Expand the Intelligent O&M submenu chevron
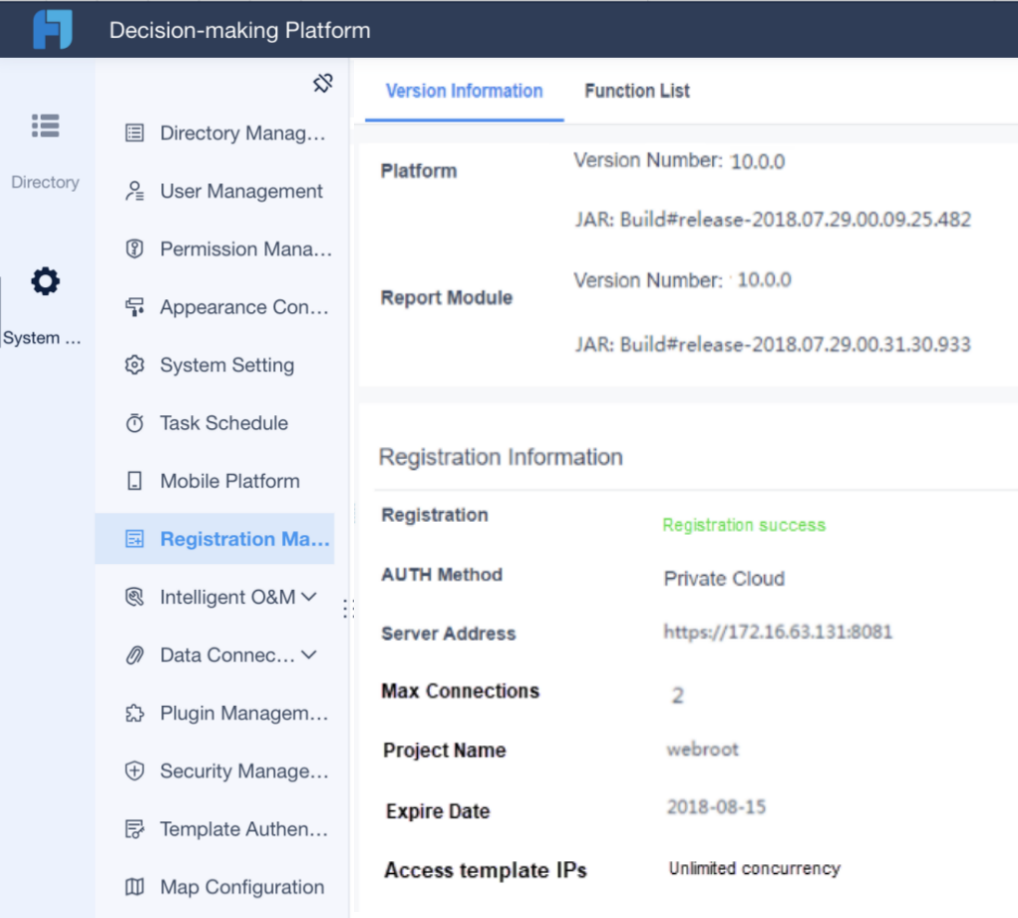The width and height of the screenshot is (1018, 918). [x=309, y=597]
